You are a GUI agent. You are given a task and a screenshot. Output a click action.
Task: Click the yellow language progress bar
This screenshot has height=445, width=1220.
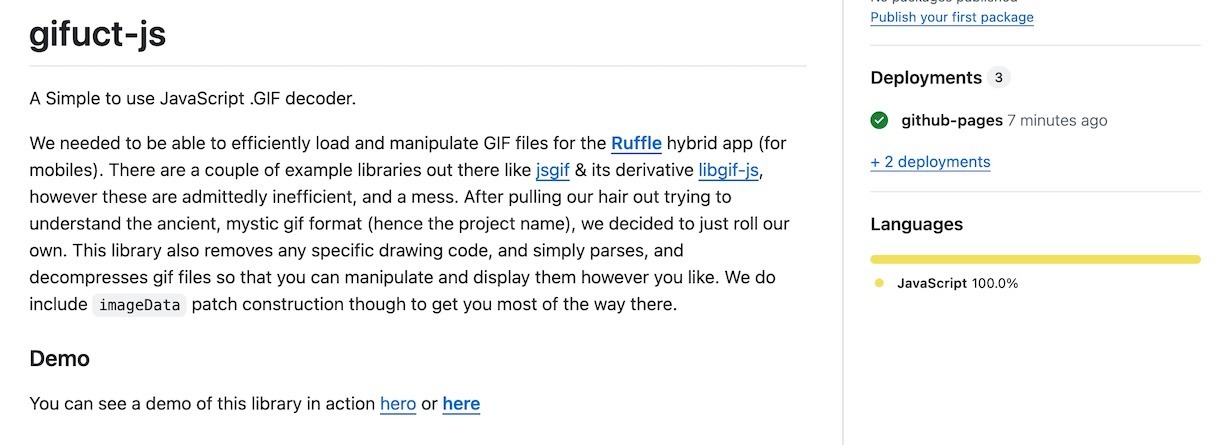point(1035,259)
